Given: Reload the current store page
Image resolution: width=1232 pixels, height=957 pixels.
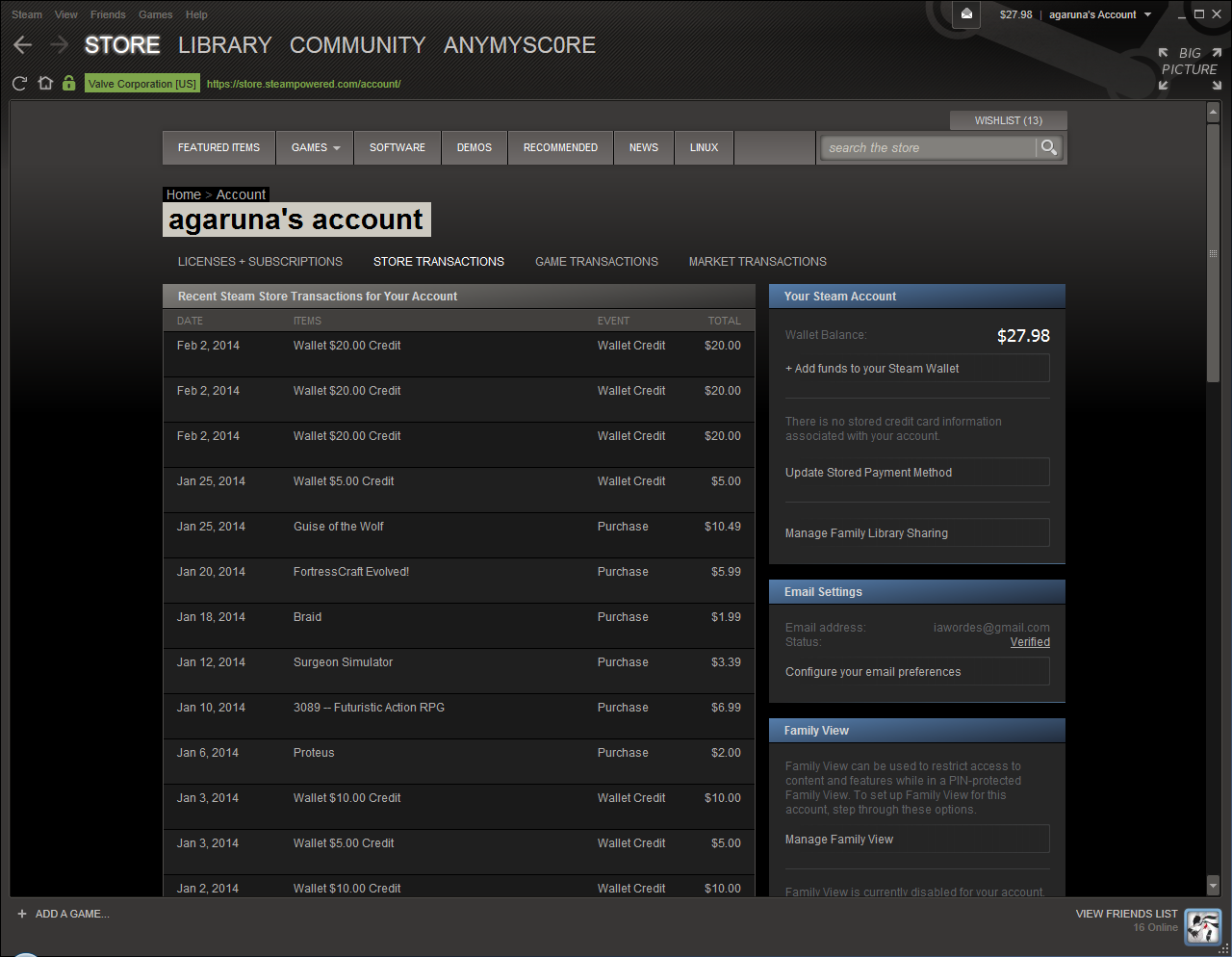Looking at the screenshot, I should coord(19,84).
